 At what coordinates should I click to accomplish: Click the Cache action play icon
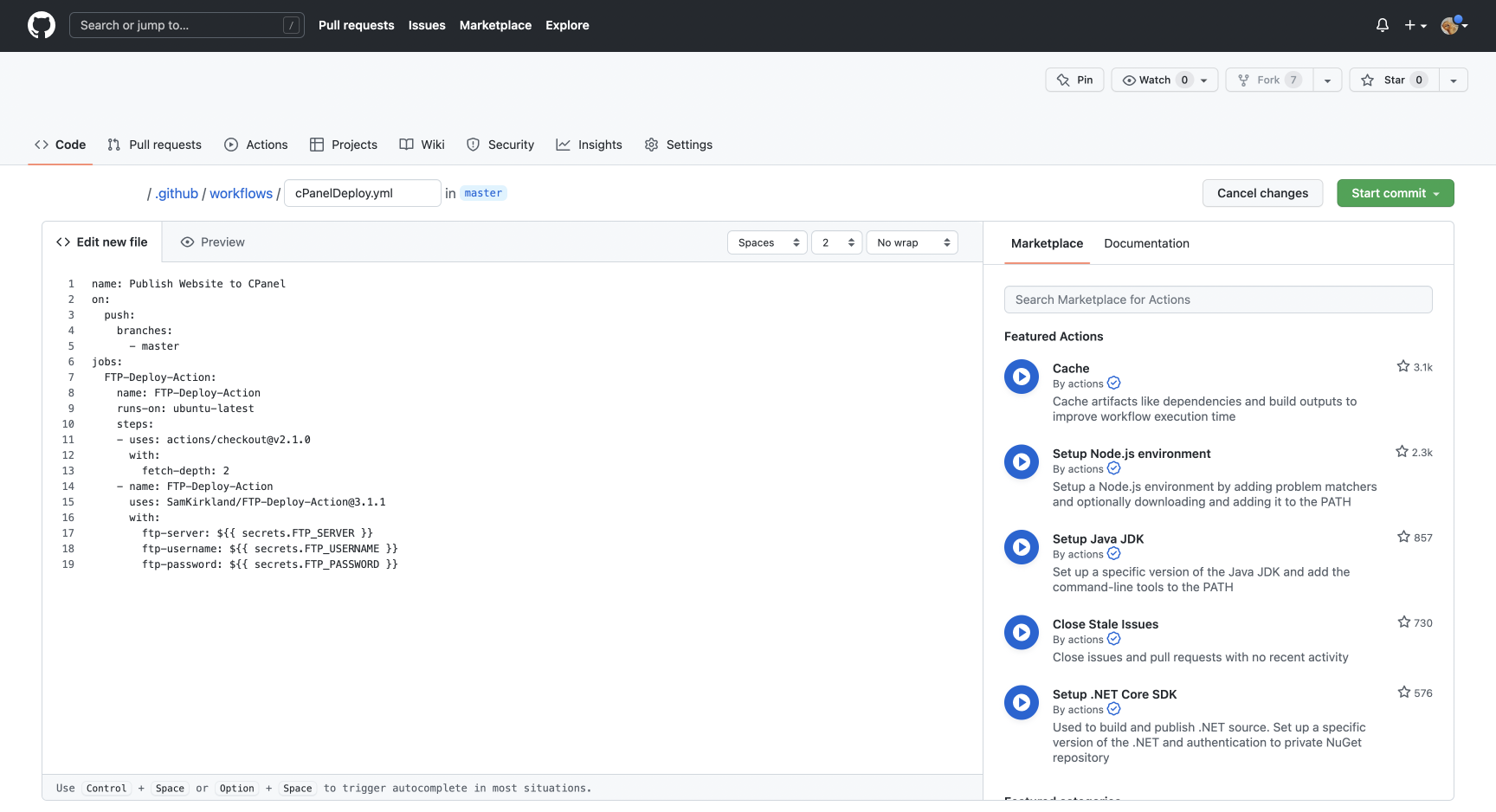(x=1022, y=377)
